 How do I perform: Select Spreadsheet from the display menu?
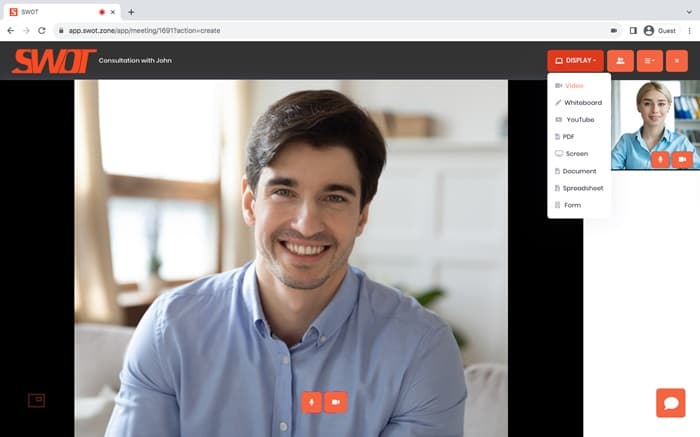point(582,188)
